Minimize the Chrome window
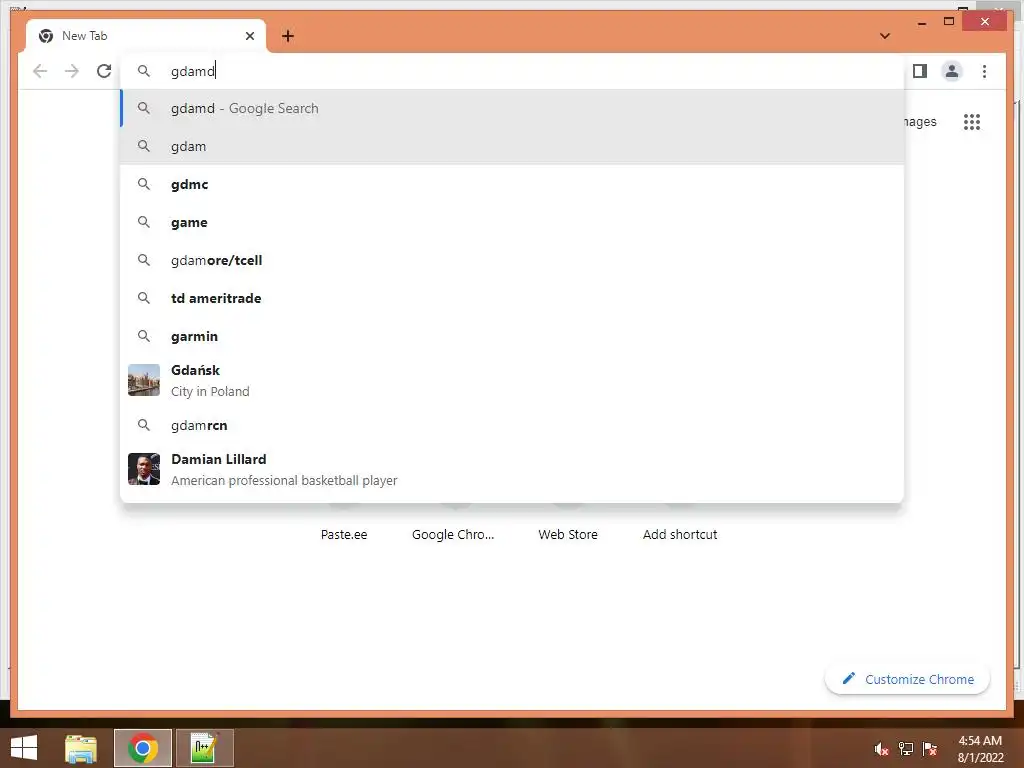This screenshot has height=768, width=1024. (922, 23)
